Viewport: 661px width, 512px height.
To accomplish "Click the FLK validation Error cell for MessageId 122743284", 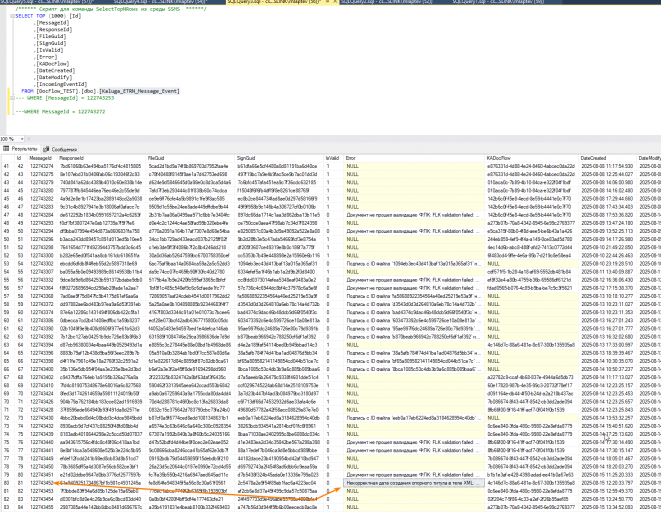I will pos(414,215).
